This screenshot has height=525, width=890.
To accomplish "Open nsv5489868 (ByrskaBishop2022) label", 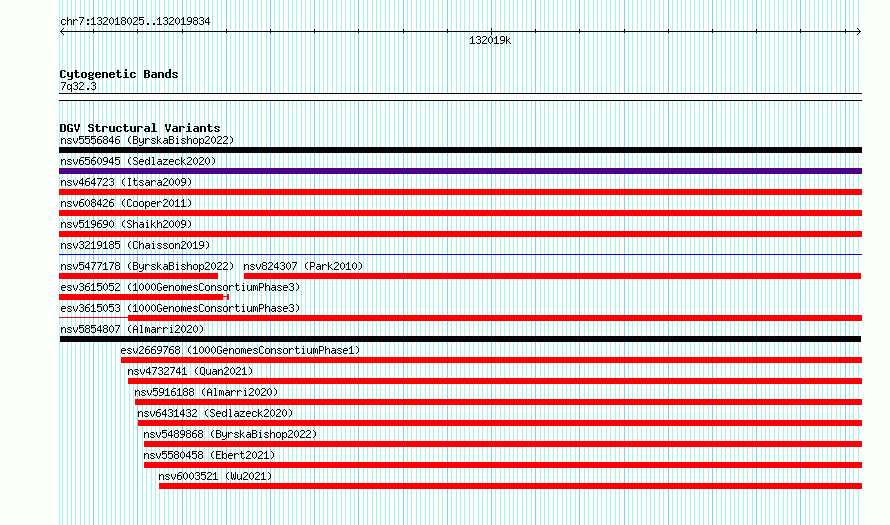I will click(x=230, y=434).
